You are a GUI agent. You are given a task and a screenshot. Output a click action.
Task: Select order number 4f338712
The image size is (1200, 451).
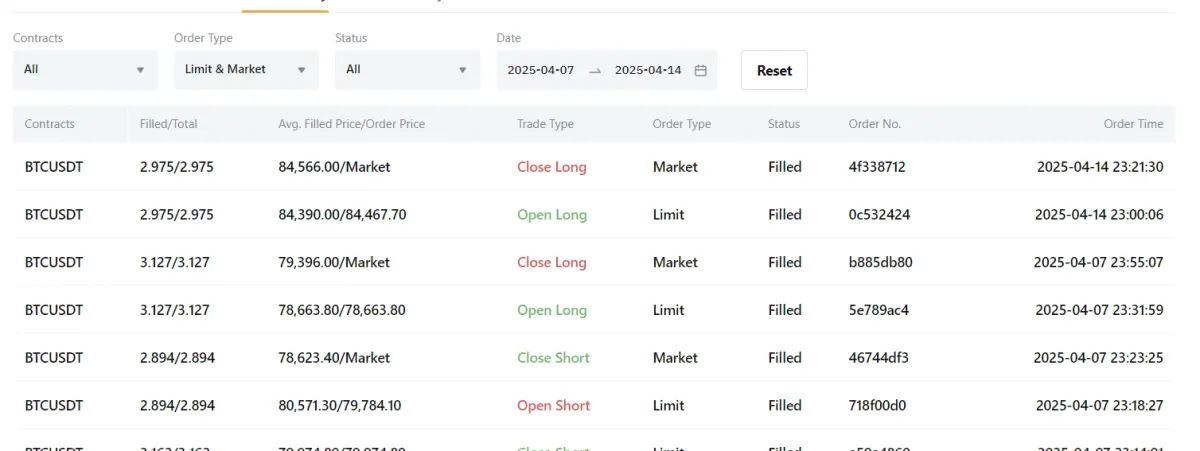[x=877, y=167]
